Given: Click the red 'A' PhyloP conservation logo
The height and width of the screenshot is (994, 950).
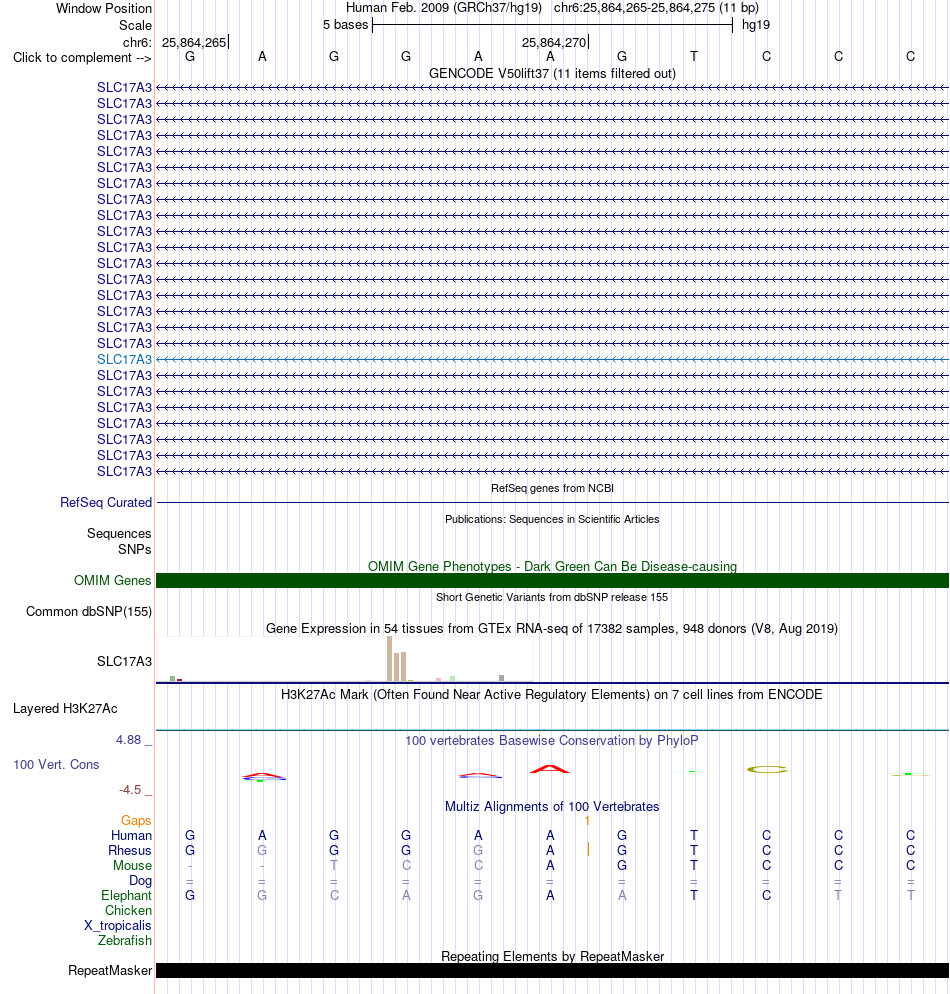Looking at the screenshot, I should 549,769.
